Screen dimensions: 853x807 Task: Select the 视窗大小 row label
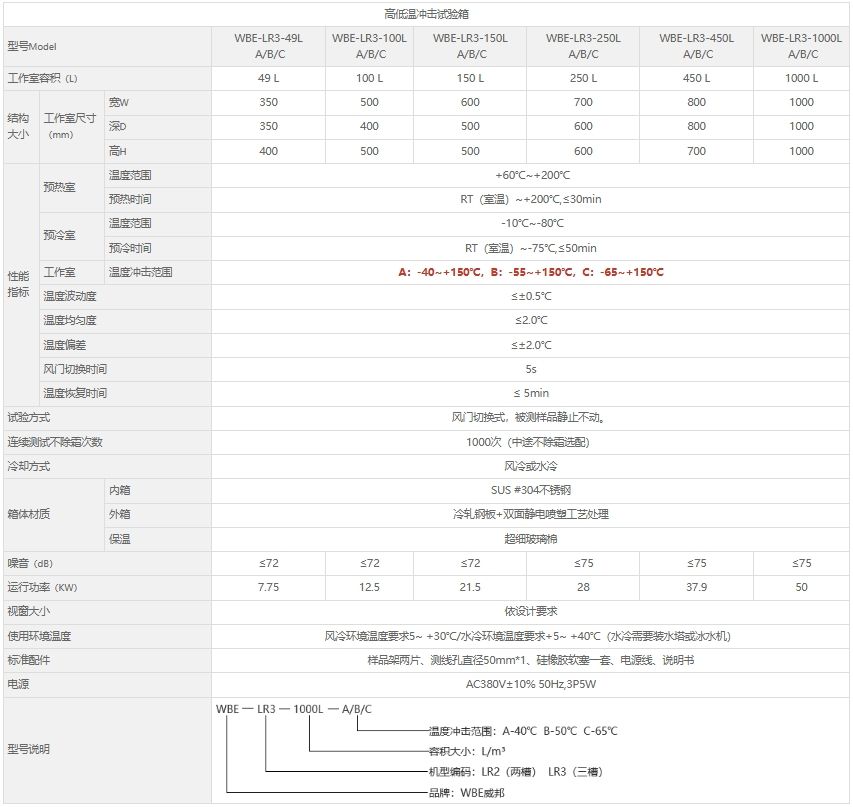(x=29, y=611)
